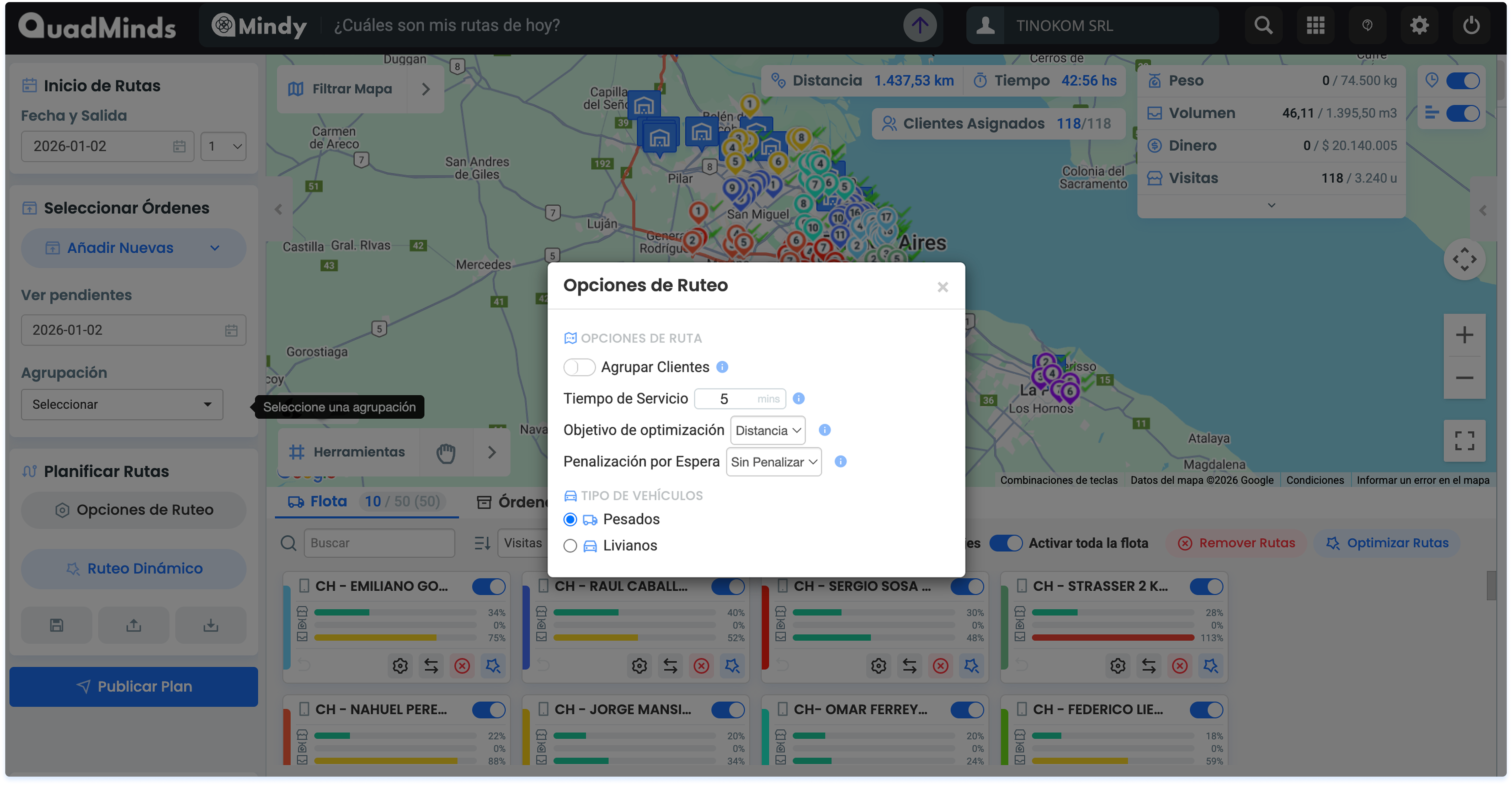
Task: Expand the Filtrar Mapa panel
Action: (x=426, y=89)
